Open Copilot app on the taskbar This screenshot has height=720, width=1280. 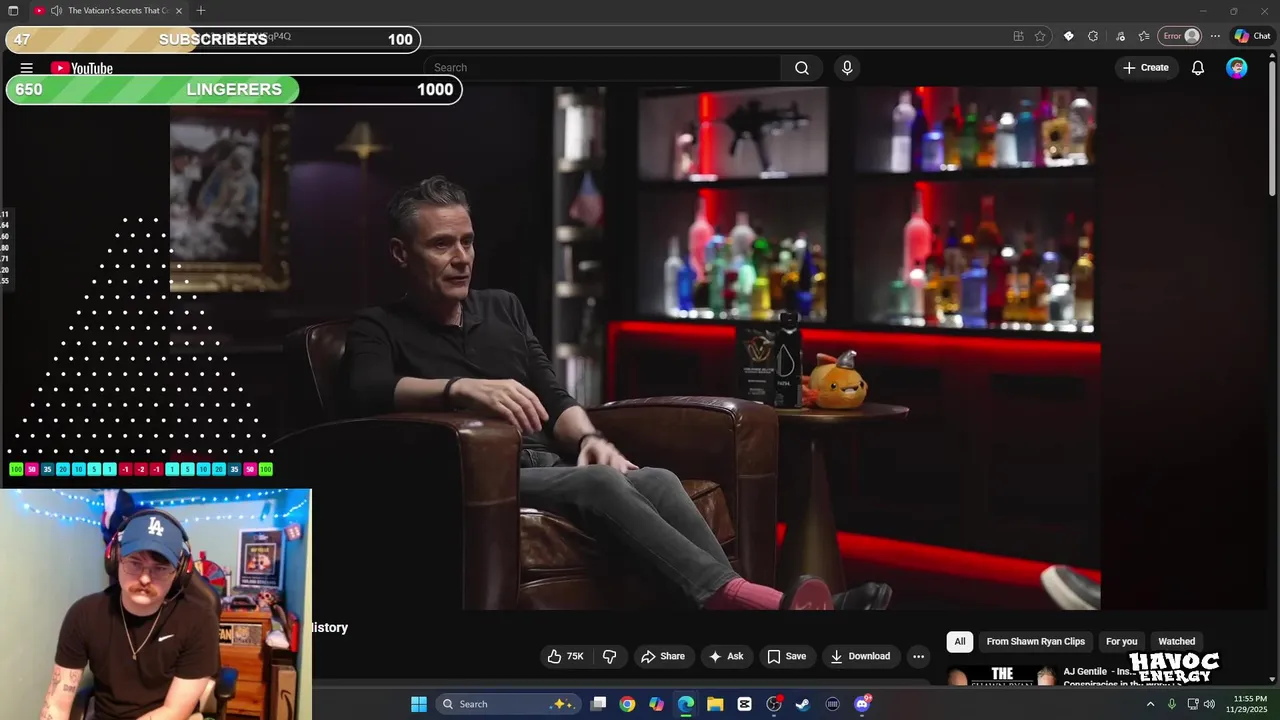(656, 704)
